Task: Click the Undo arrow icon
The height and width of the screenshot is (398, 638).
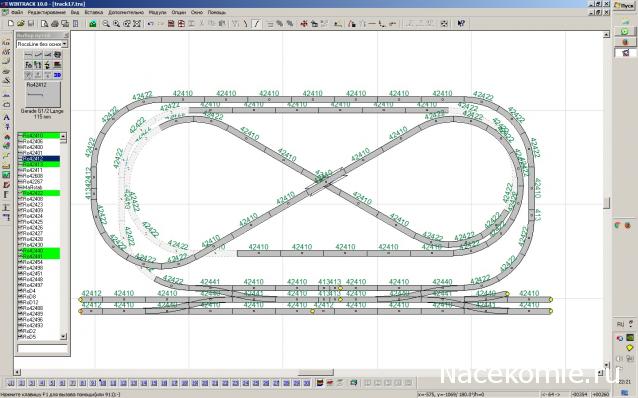Action: point(150,24)
